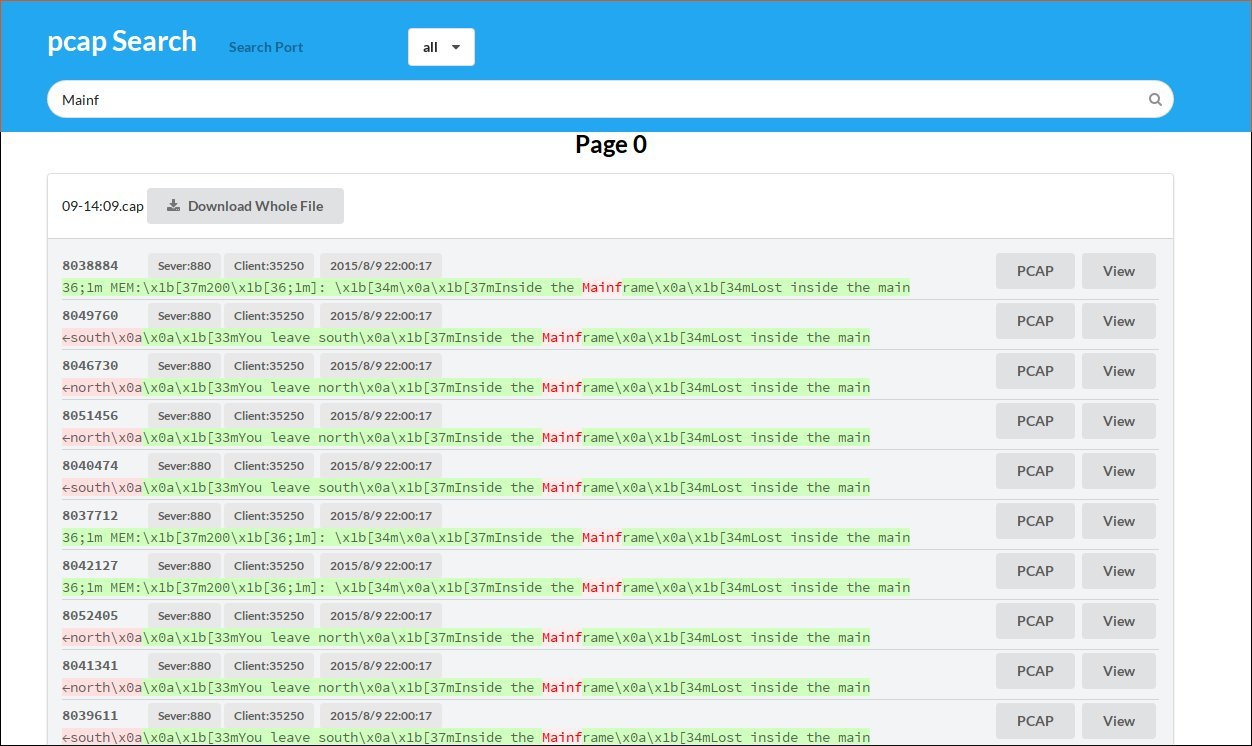Screen dimensions: 1252x746
Task: Click the PCAP button for packet 8052405
Action: [1035, 621]
